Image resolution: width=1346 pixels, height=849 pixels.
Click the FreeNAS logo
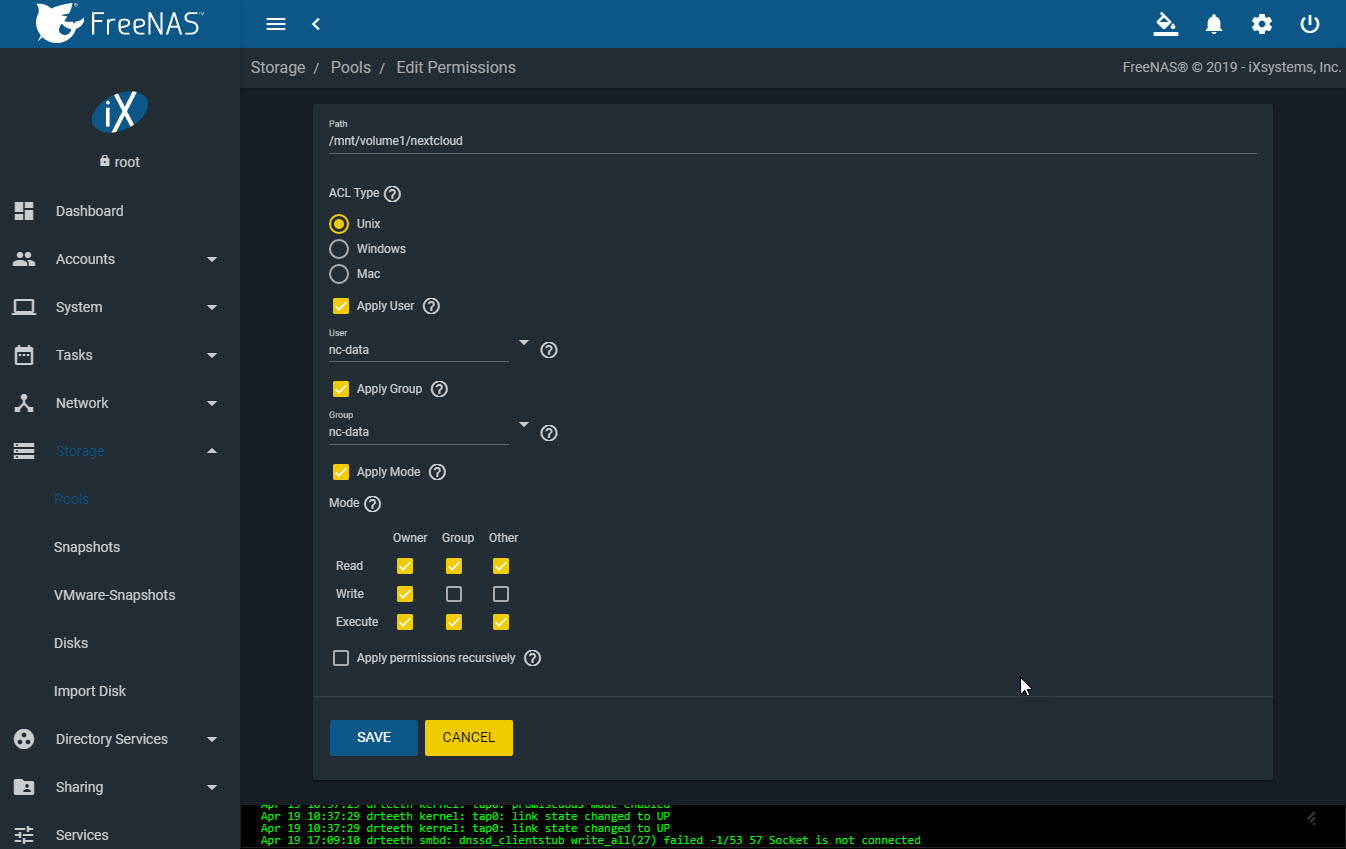118,23
